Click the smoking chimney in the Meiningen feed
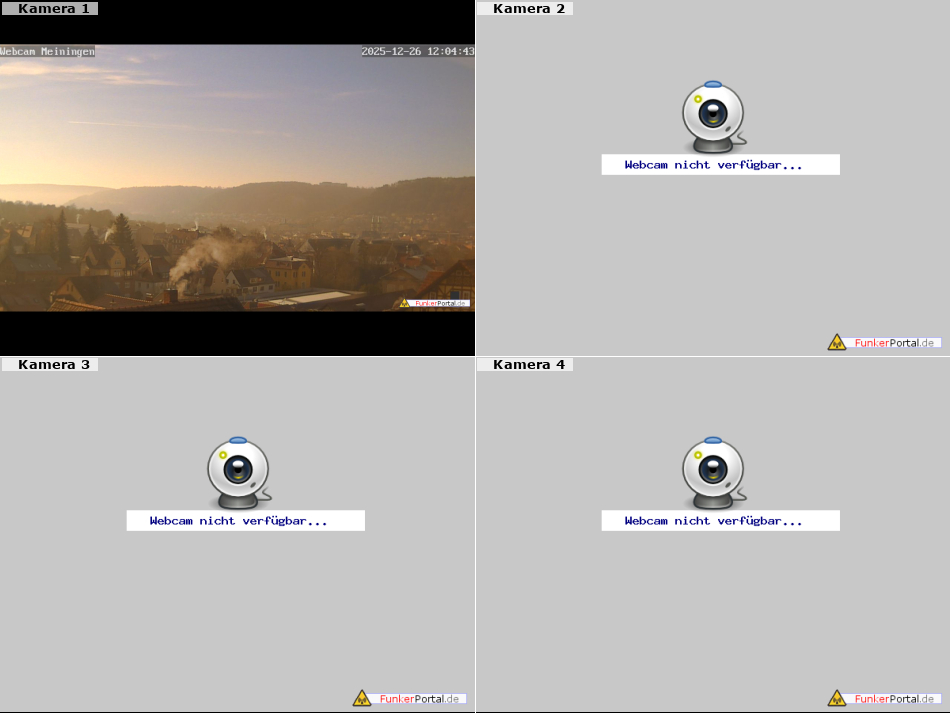 pos(171,293)
